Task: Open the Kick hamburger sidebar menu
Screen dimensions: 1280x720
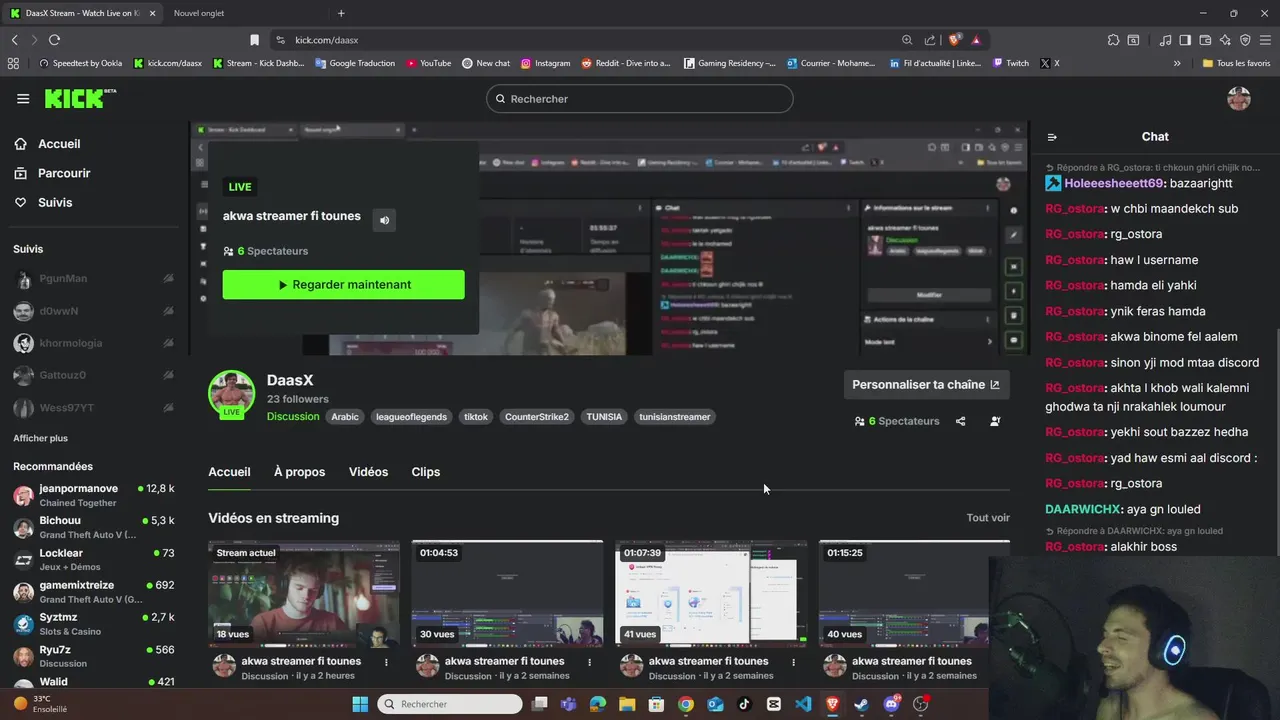Action: click(23, 98)
